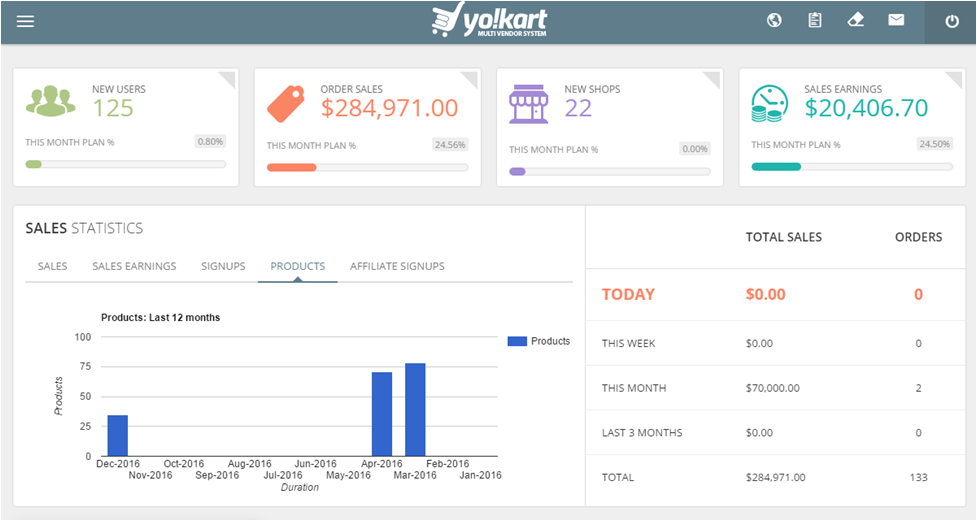Screen dimensions: 977x521
Task: Open the globe icon in header
Action: tap(774, 21)
